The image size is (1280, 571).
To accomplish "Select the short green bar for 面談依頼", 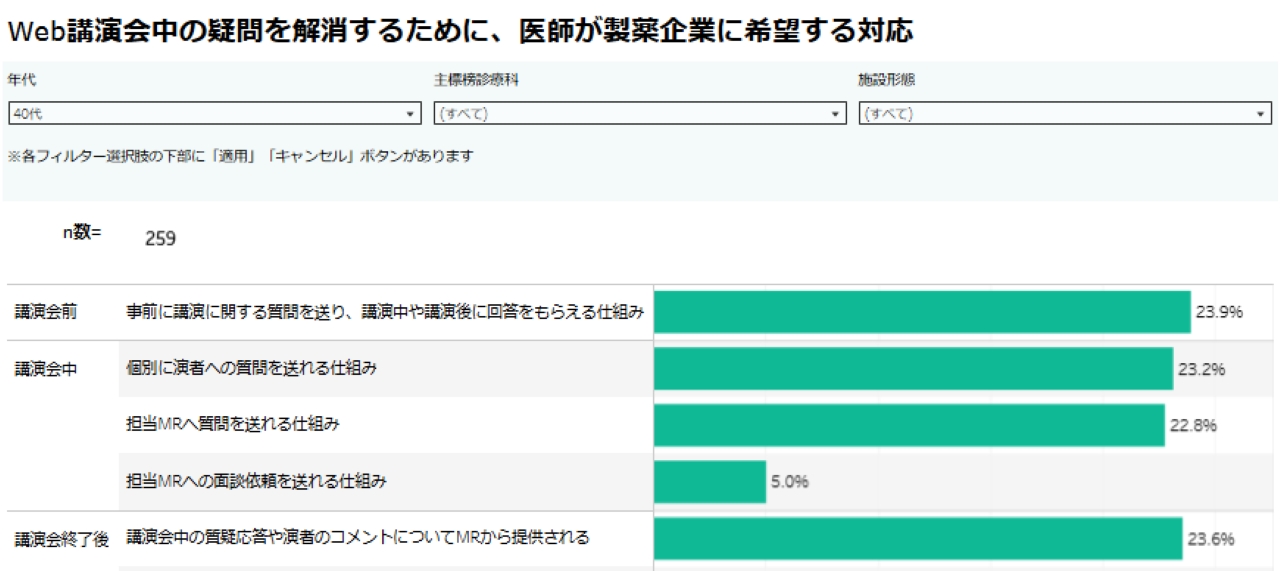I will click(x=709, y=481).
